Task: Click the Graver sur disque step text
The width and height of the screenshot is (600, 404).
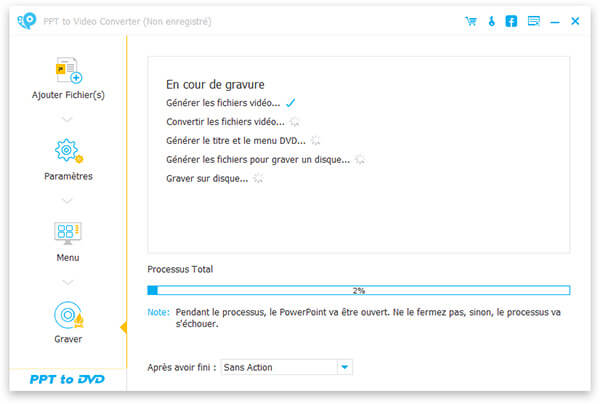Action: 207,178
